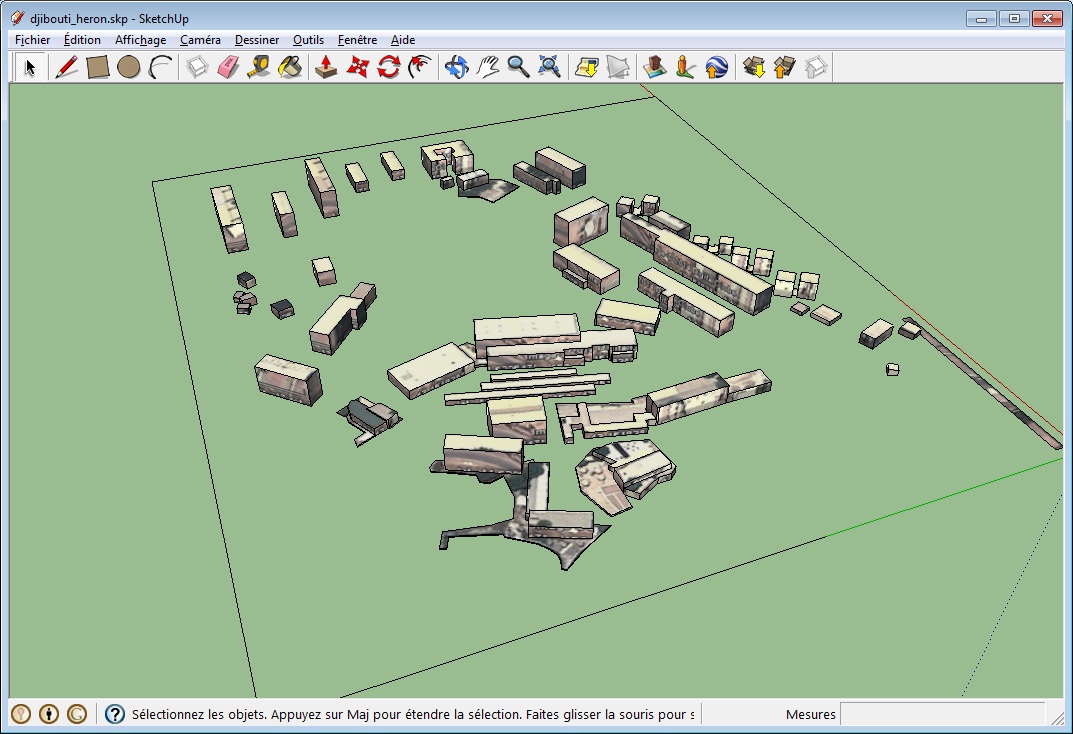Click the Preview in Google Earth icon
The height and width of the screenshot is (734, 1073).
point(716,67)
